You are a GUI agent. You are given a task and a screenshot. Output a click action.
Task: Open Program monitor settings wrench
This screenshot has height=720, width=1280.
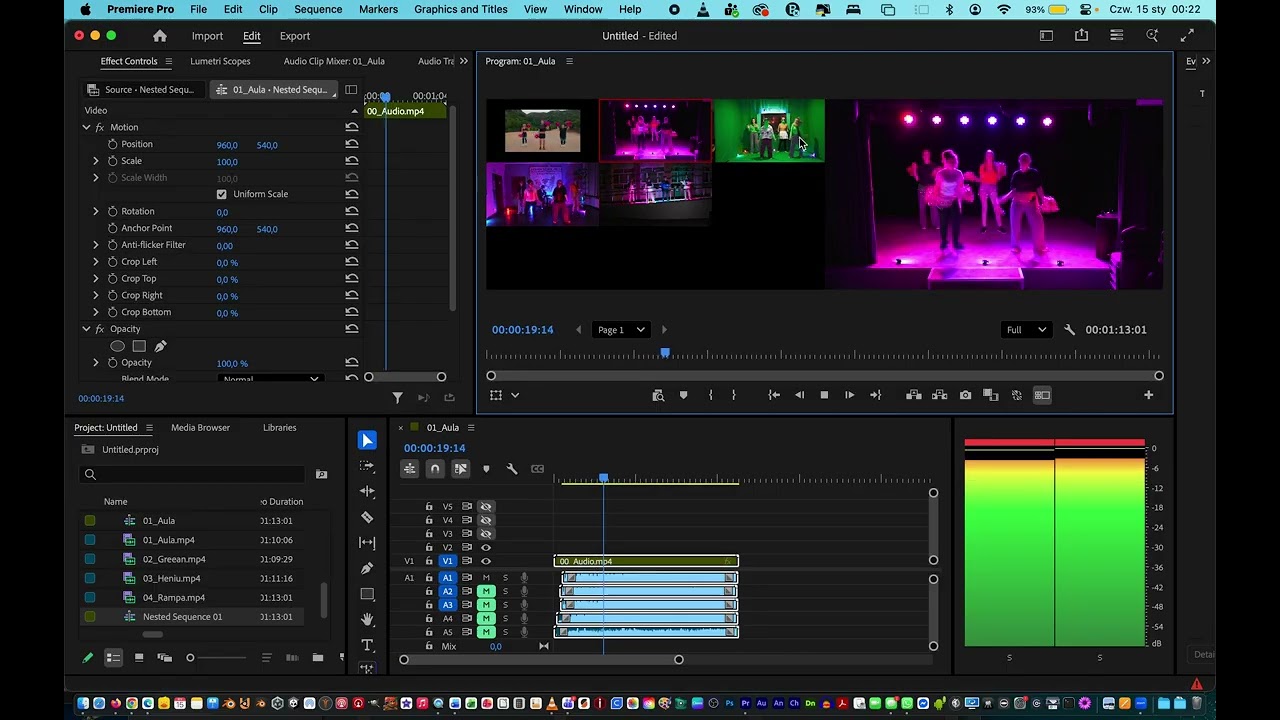tap(1069, 330)
